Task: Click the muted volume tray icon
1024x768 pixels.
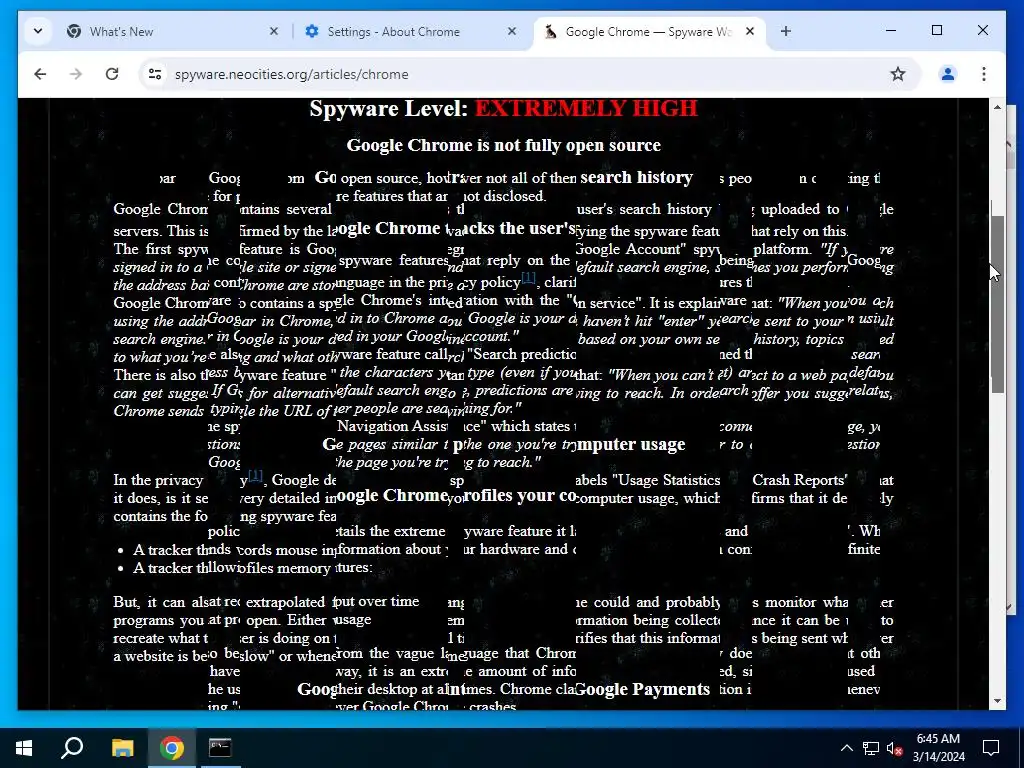Action: click(x=895, y=748)
